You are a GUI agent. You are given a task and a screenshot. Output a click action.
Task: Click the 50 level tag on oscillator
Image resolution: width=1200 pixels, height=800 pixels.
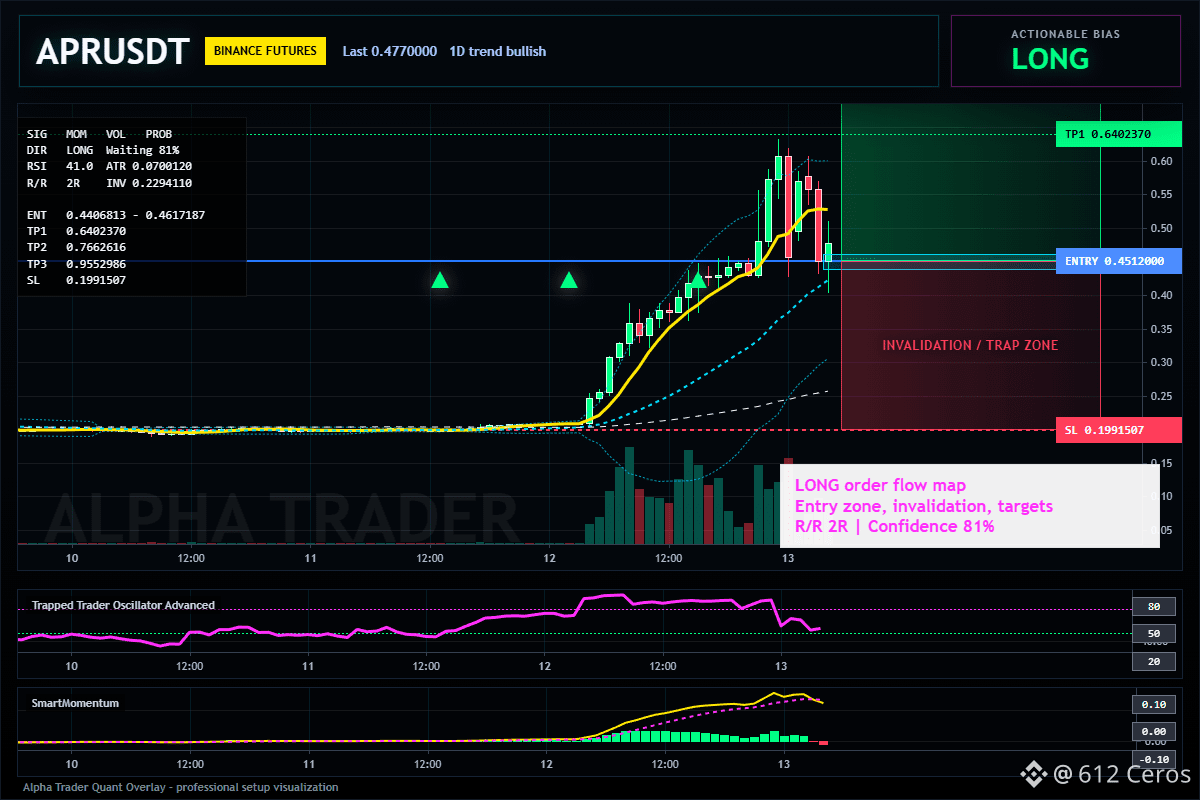(1153, 634)
